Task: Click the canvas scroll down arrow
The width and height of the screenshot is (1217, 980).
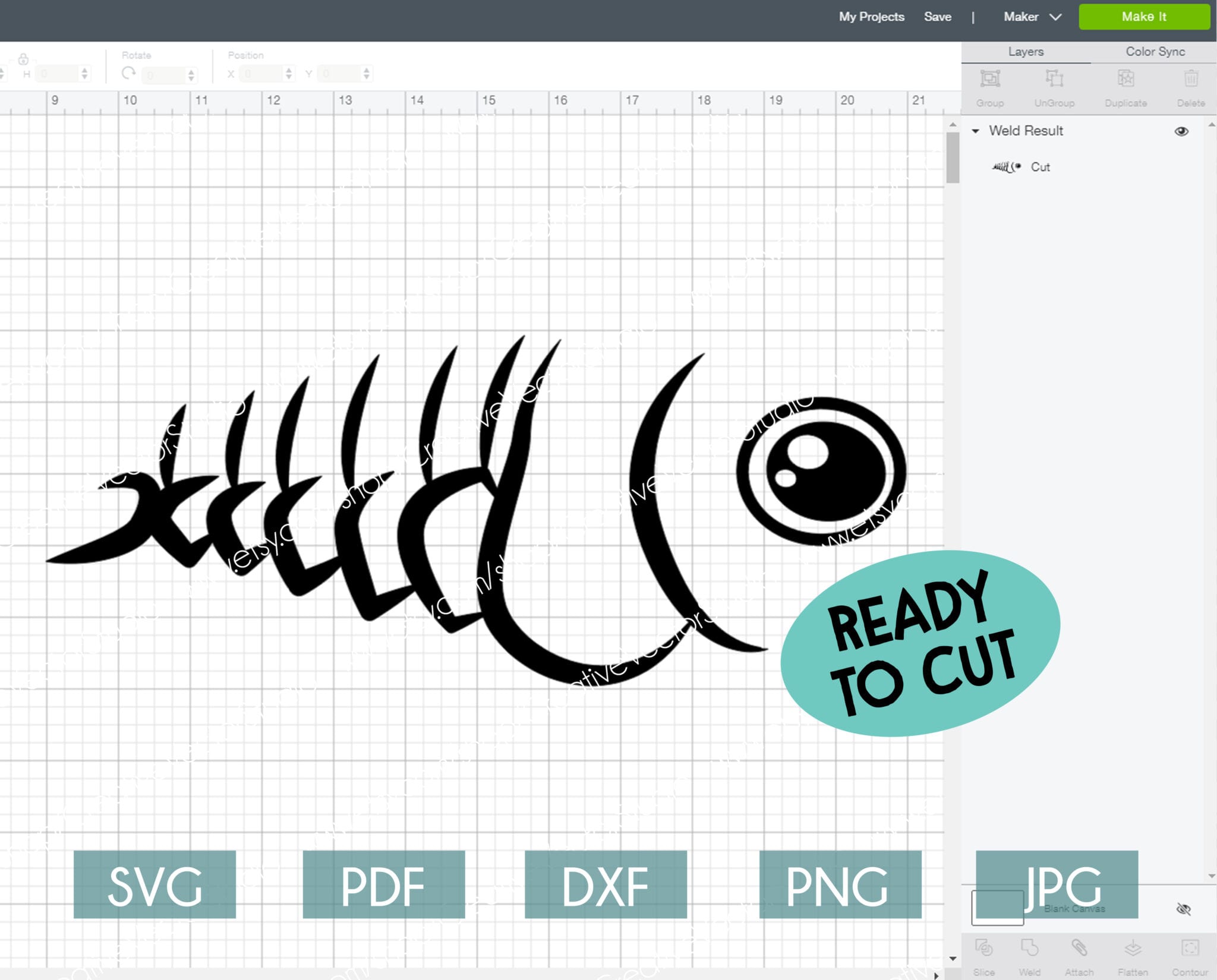Action: pyautogui.click(x=953, y=958)
